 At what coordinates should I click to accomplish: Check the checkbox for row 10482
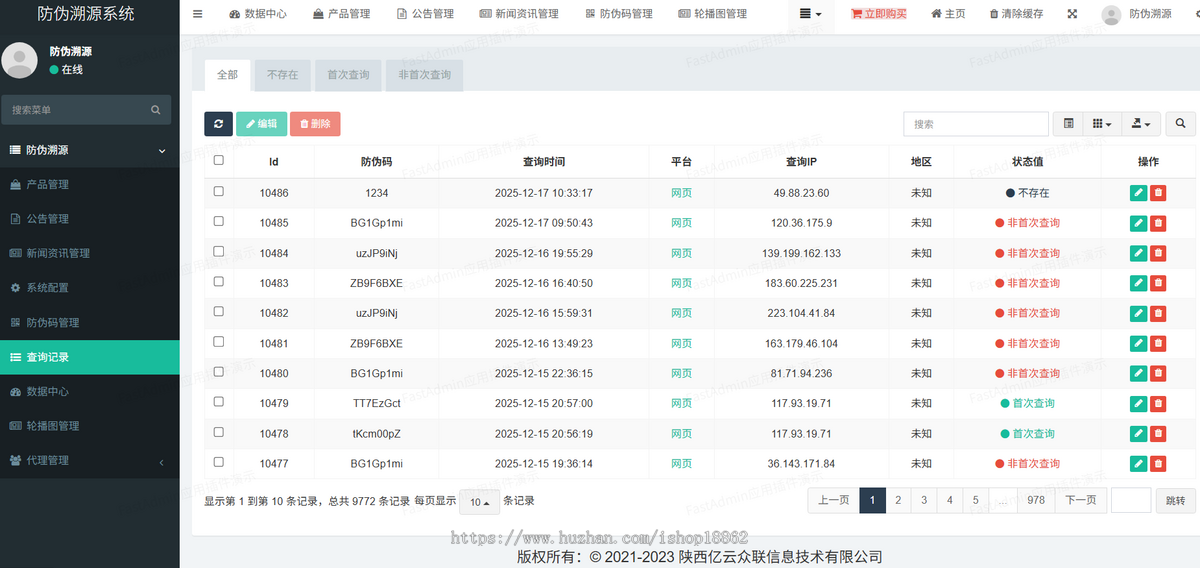(219, 311)
